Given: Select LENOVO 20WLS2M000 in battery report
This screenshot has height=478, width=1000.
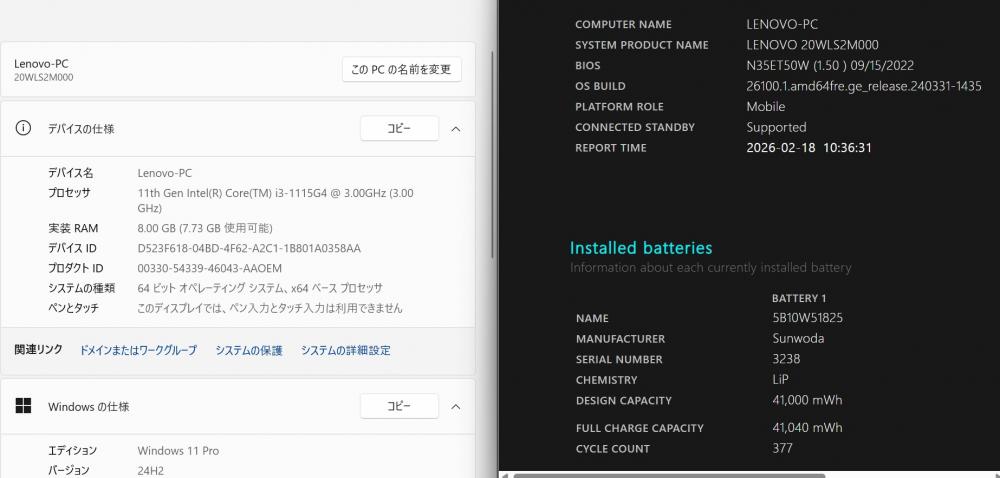Looking at the screenshot, I should (x=812, y=45).
